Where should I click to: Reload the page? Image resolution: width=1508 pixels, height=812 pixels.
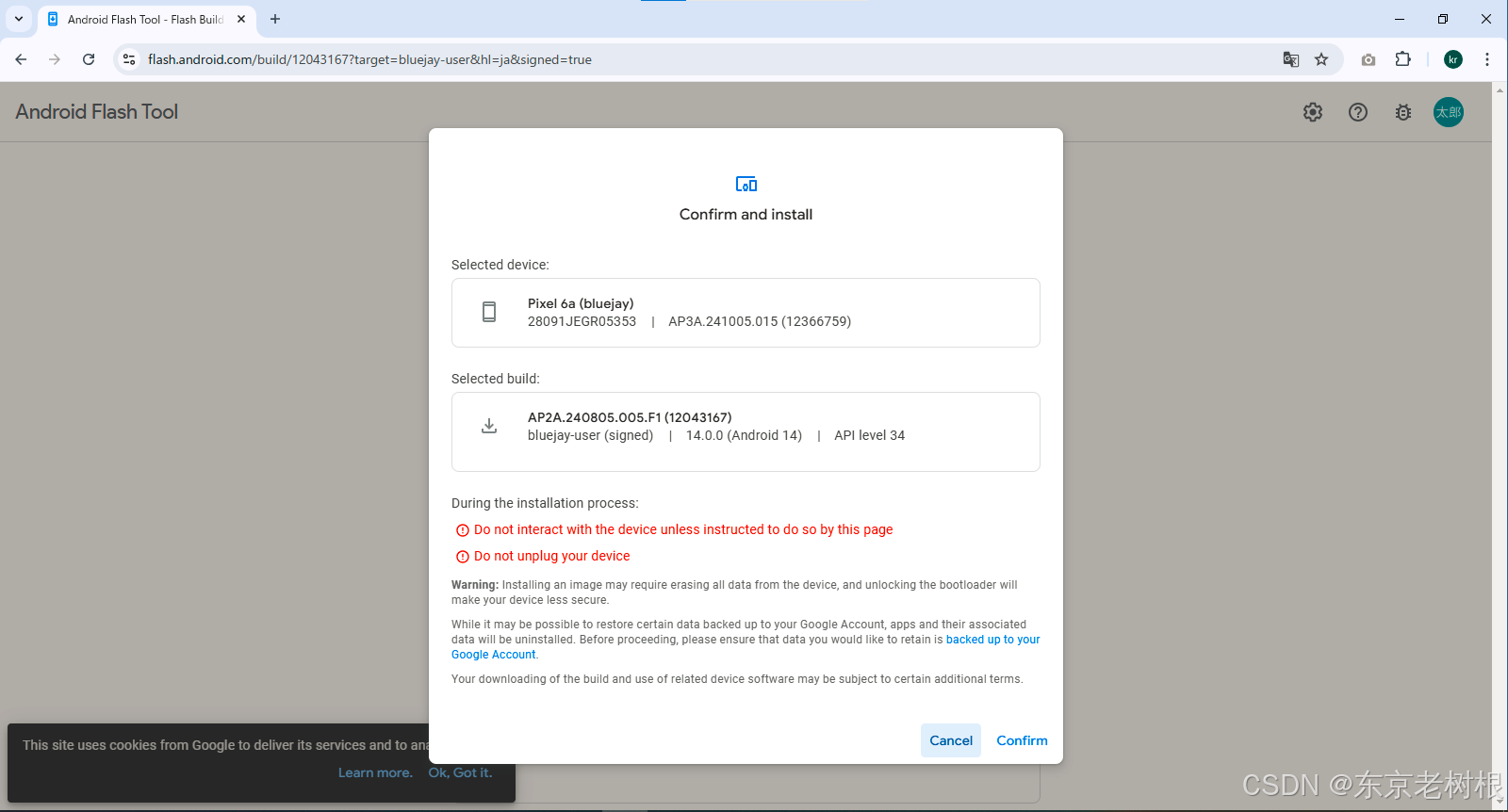pyautogui.click(x=89, y=59)
